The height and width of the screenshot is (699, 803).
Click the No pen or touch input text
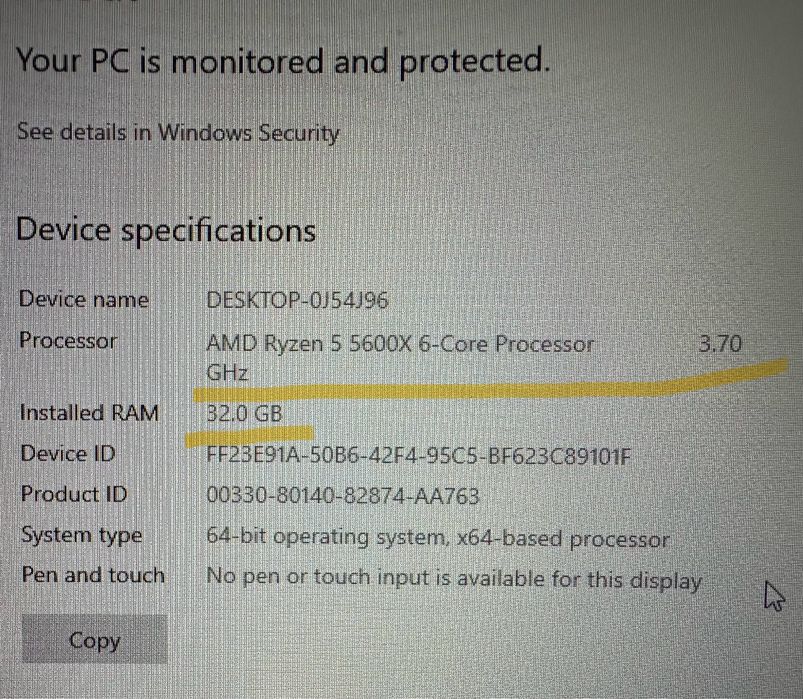[x=453, y=578]
